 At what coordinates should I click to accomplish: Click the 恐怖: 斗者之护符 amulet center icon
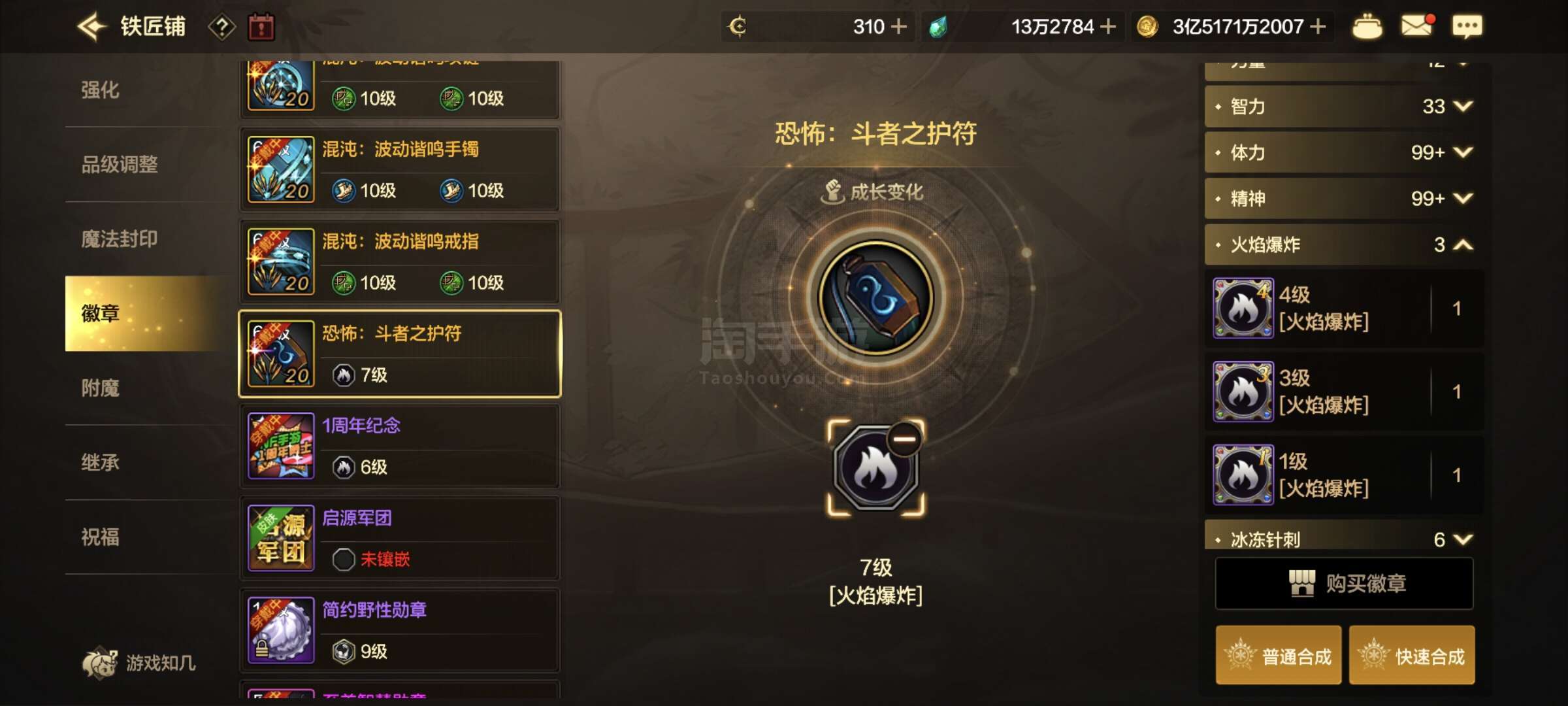click(x=876, y=298)
